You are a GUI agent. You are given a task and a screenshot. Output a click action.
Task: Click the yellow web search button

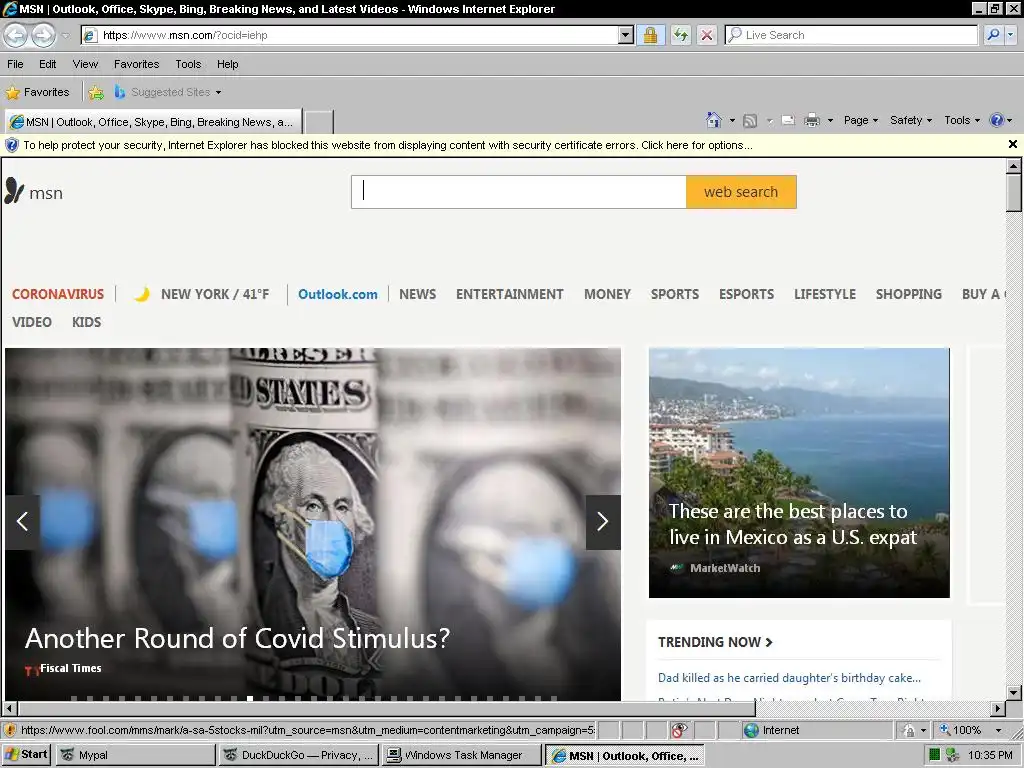(x=741, y=192)
